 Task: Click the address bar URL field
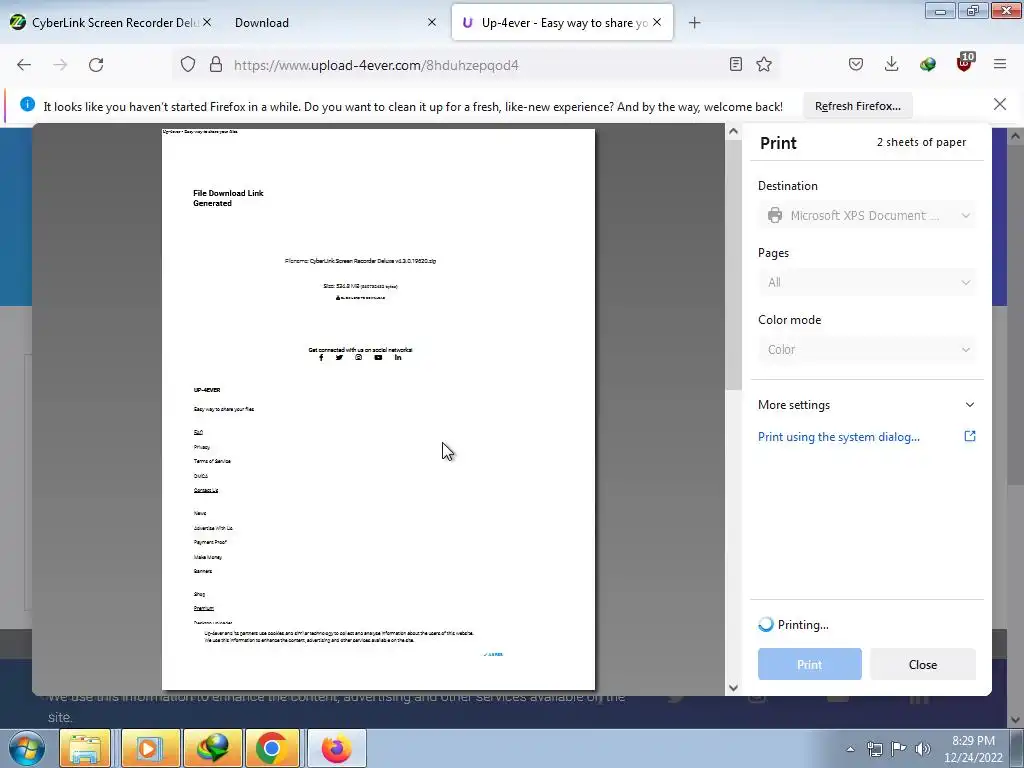(x=478, y=65)
